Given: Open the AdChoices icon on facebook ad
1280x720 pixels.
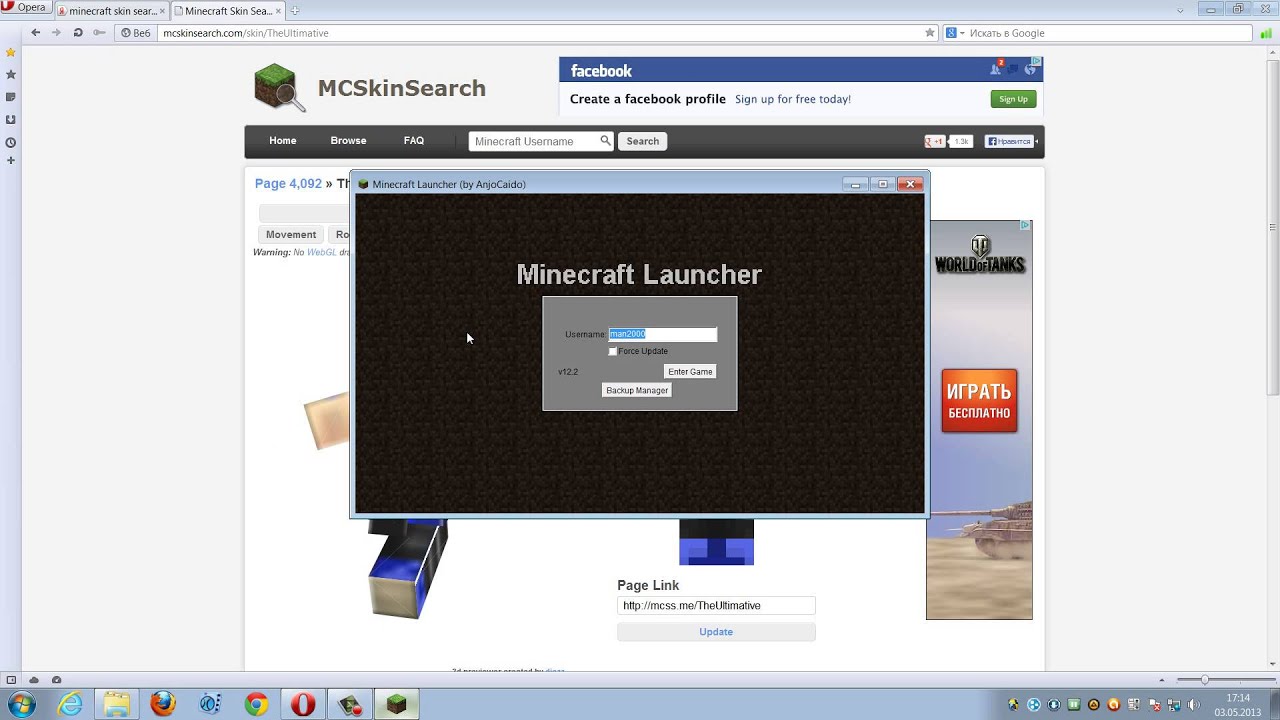Looking at the screenshot, I should click(x=1037, y=62).
